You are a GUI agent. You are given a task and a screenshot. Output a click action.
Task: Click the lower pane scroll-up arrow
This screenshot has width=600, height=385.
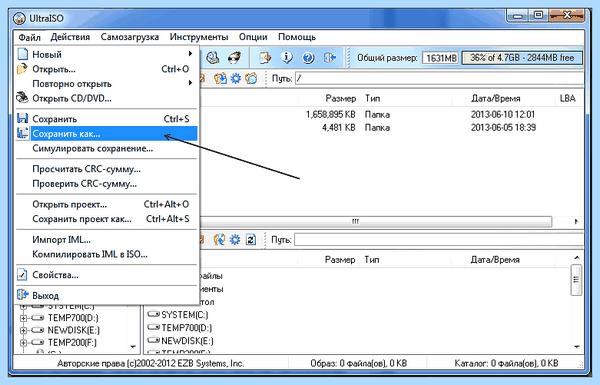576,258
